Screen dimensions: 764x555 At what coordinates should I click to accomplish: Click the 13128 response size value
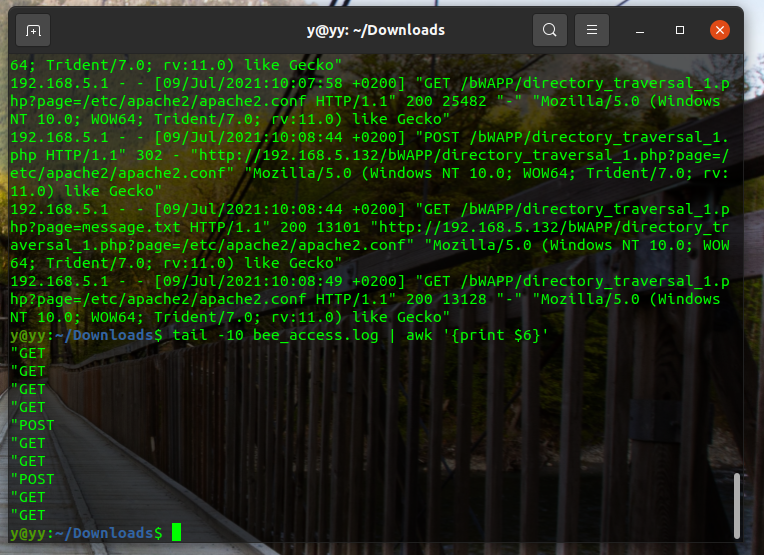tap(464, 299)
